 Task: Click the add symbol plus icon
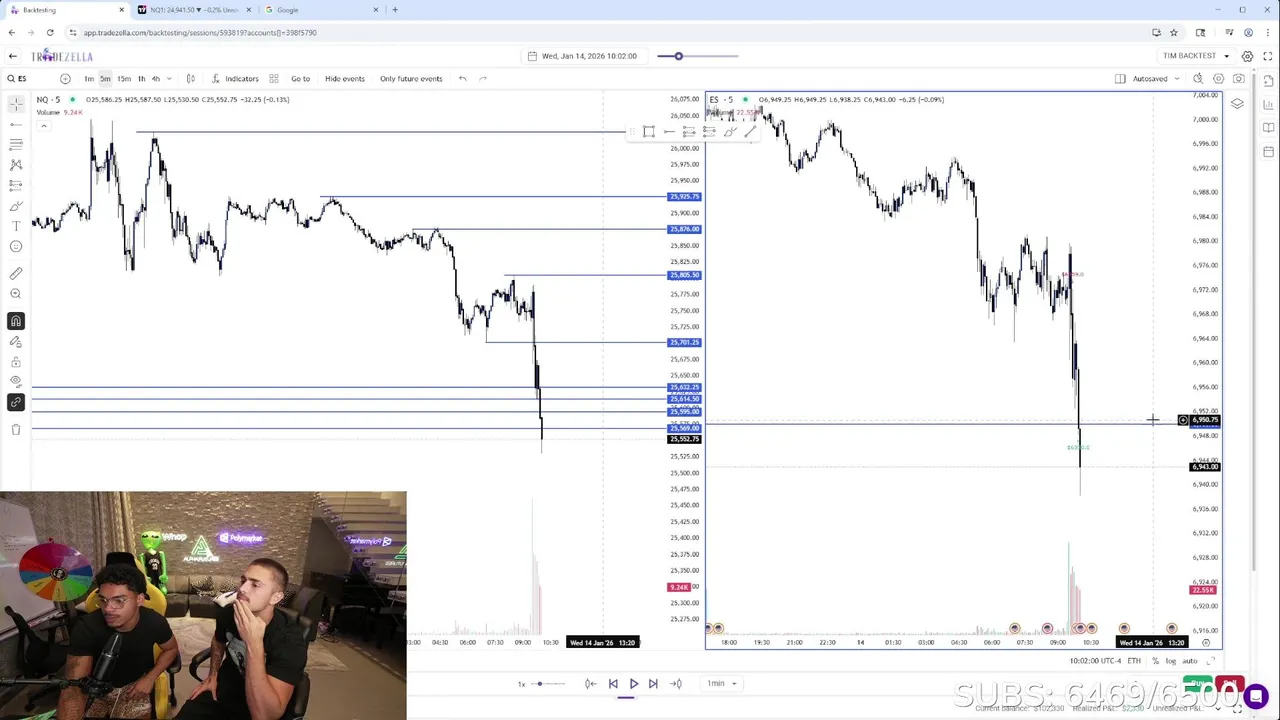click(x=65, y=79)
